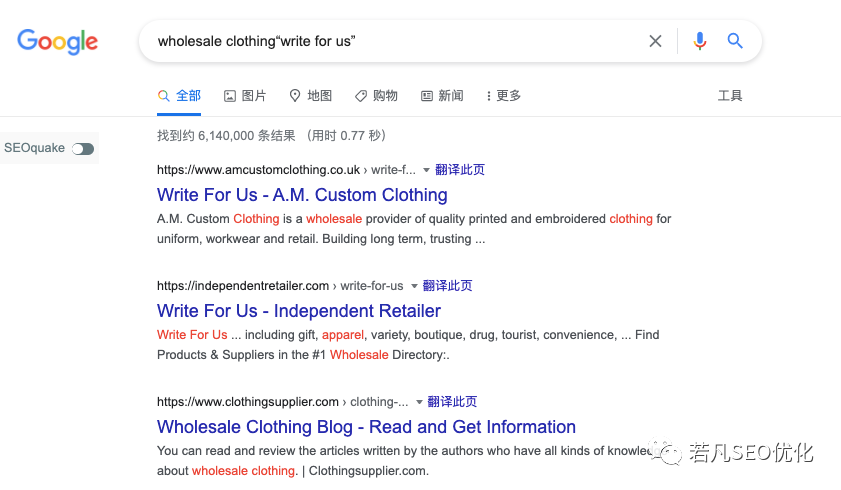Click 翻译此页 for independentretailer result
The height and width of the screenshot is (490, 841).
point(447,286)
